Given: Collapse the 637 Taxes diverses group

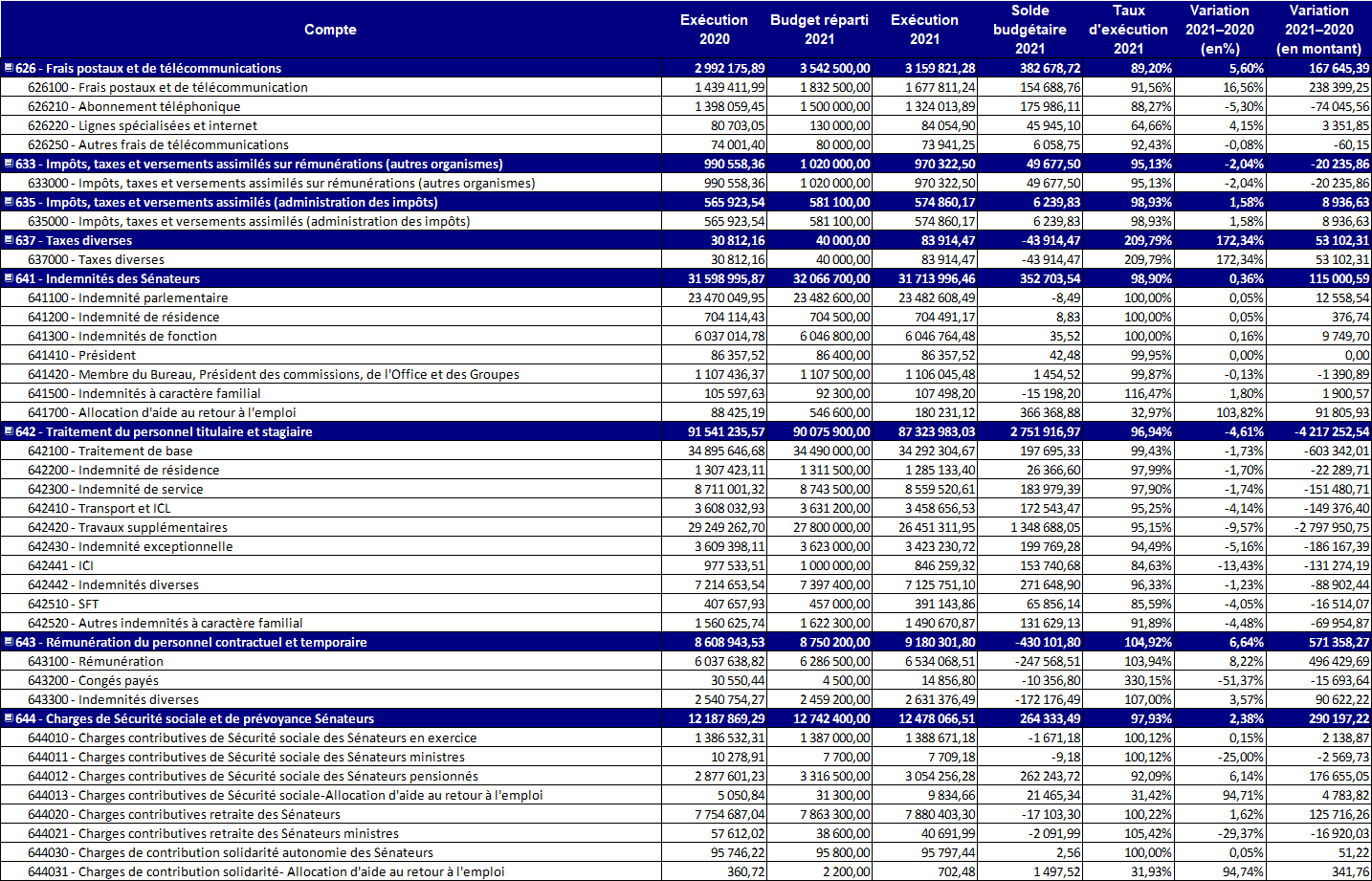Looking at the screenshot, I should point(9,240).
